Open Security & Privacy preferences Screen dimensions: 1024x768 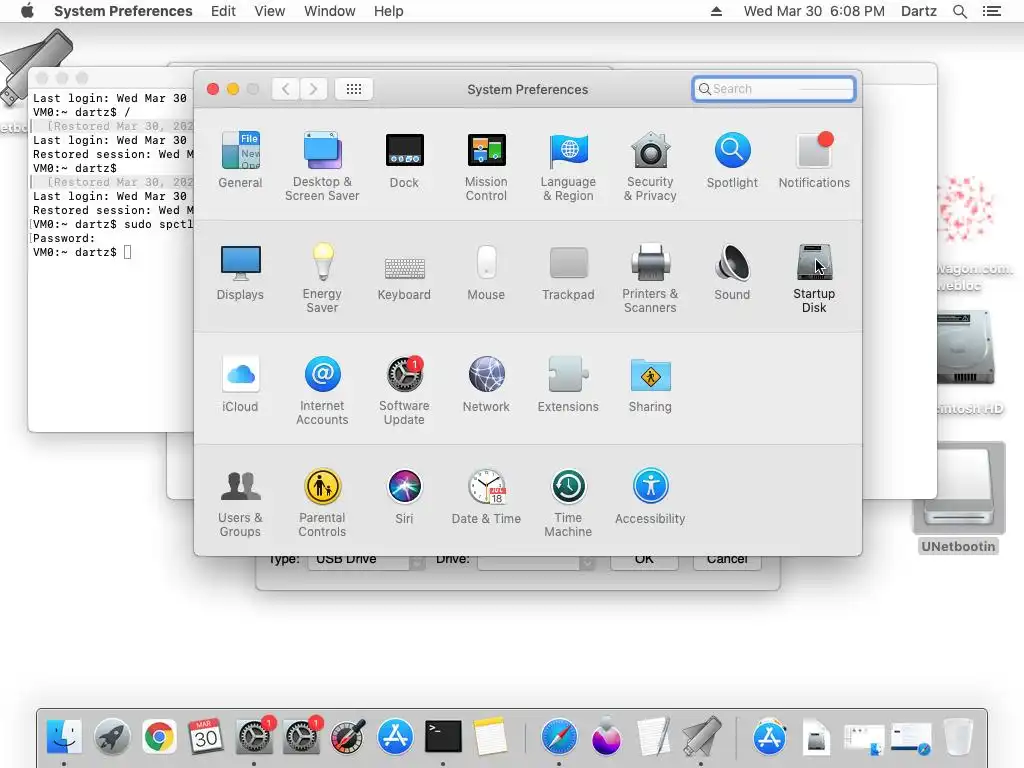[x=650, y=166]
